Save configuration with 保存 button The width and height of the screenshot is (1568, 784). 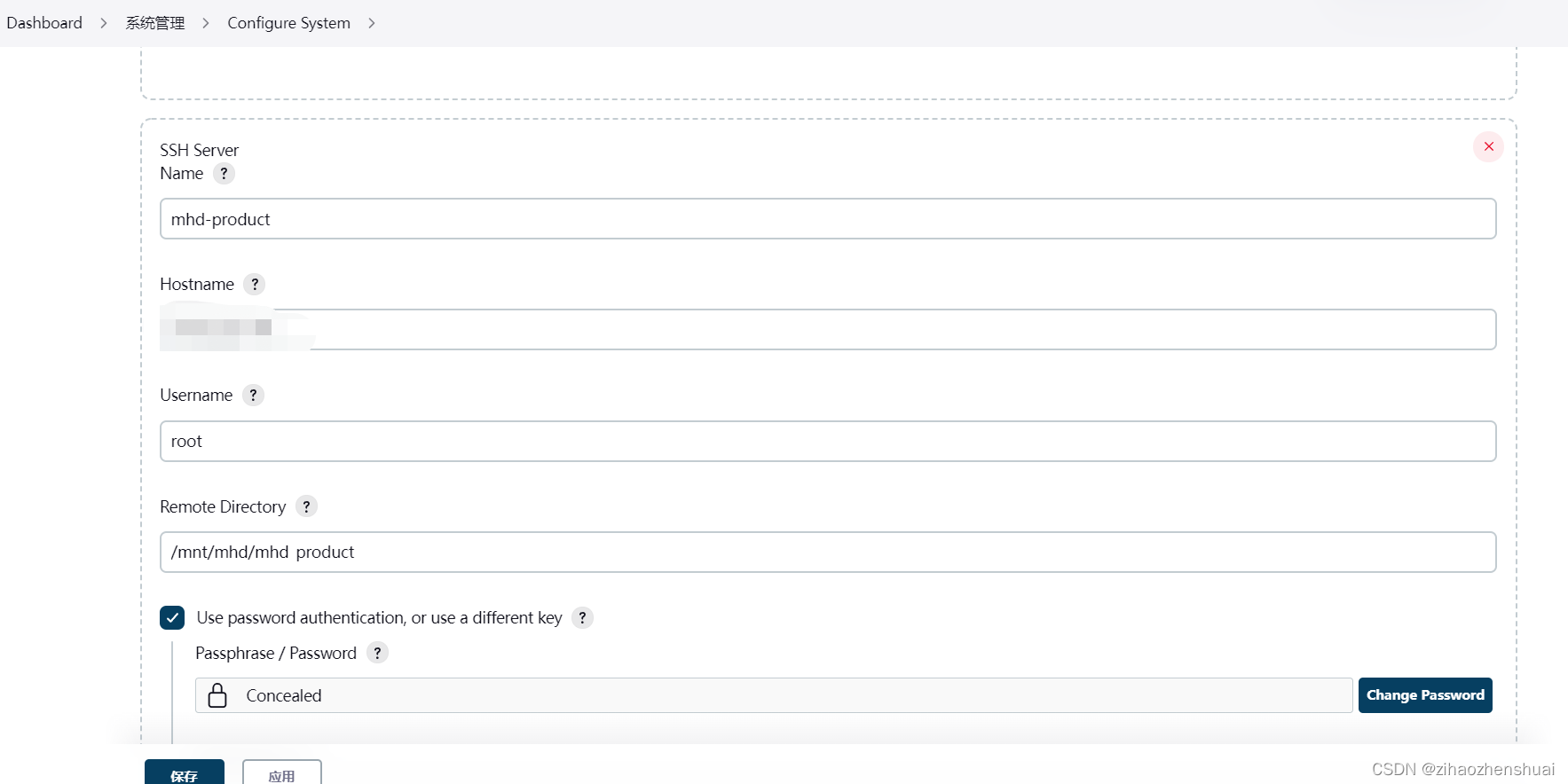pyautogui.click(x=185, y=772)
